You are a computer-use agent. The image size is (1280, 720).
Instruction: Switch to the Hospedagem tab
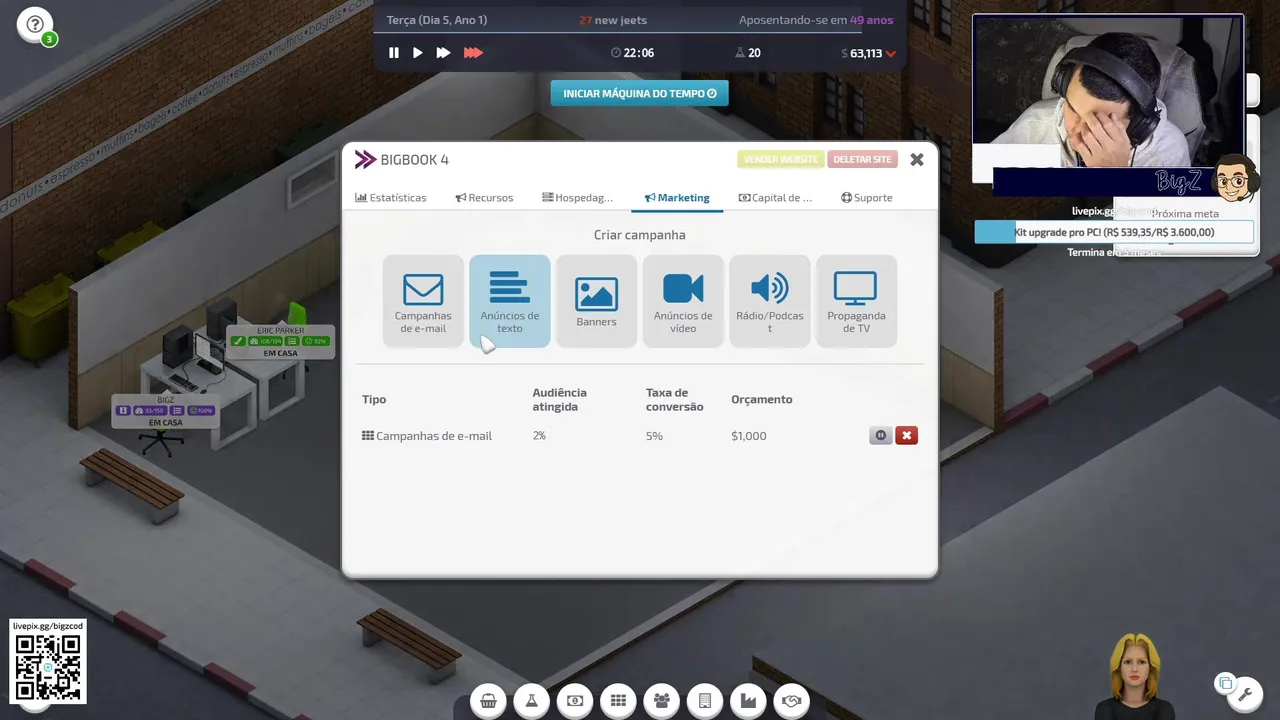[577, 198]
